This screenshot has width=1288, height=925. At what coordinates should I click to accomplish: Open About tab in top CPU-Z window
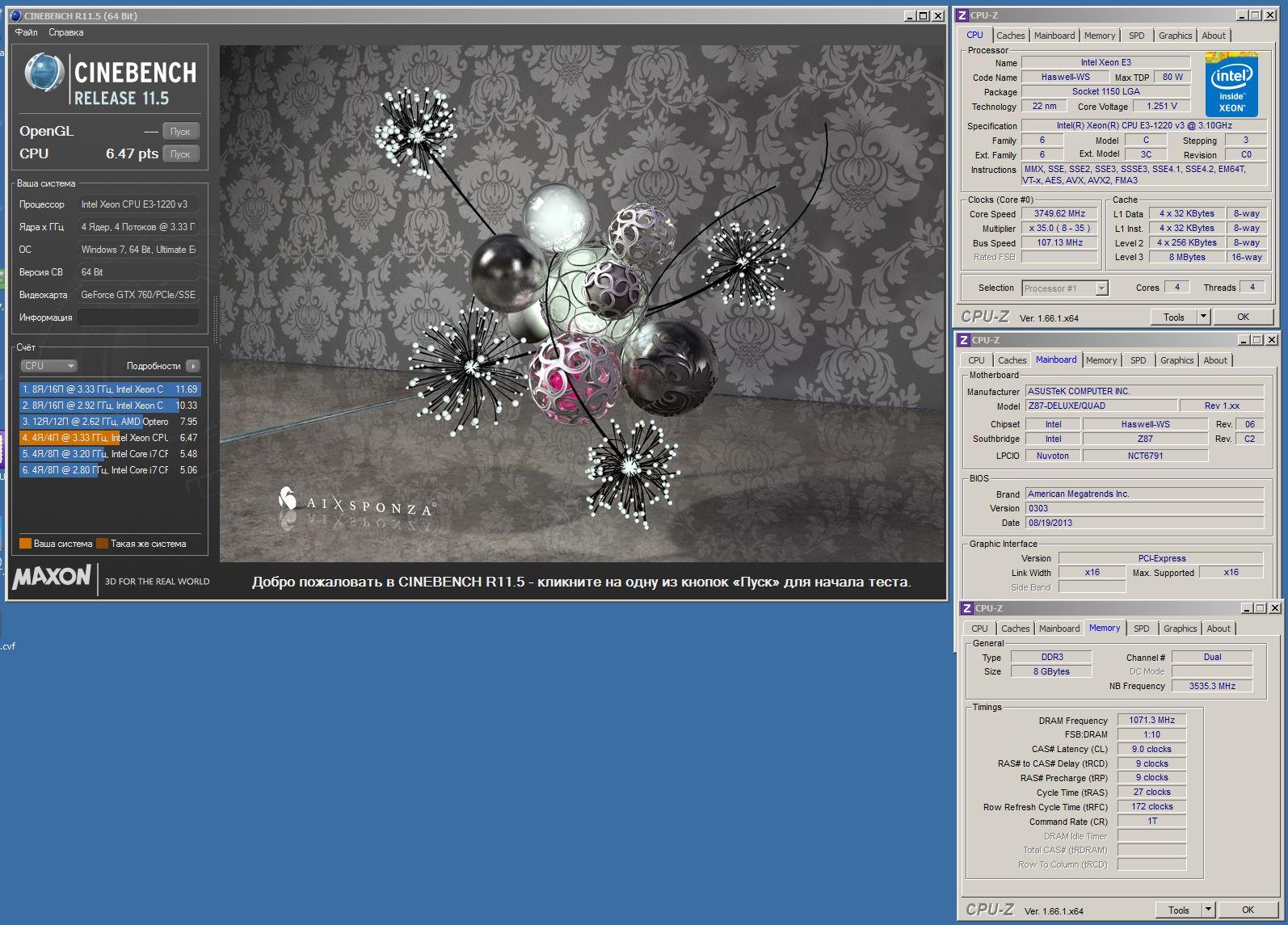[1214, 36]
